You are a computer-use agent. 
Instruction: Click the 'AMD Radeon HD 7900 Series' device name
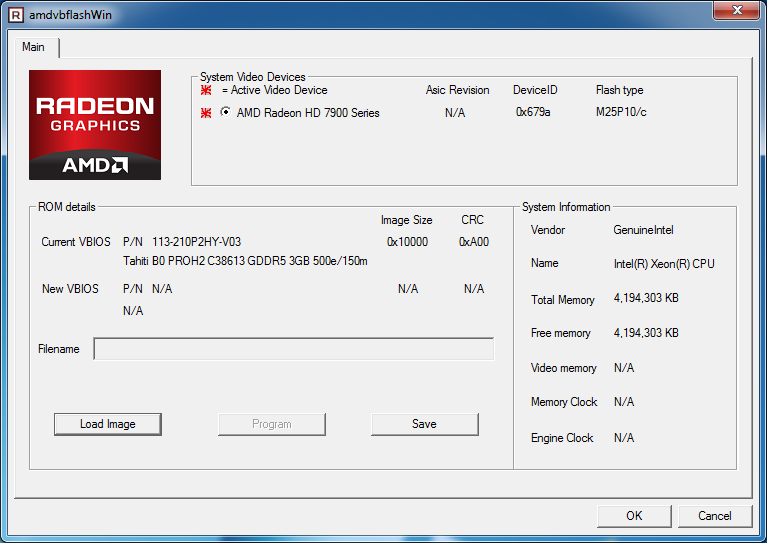(x=308, y=113)
